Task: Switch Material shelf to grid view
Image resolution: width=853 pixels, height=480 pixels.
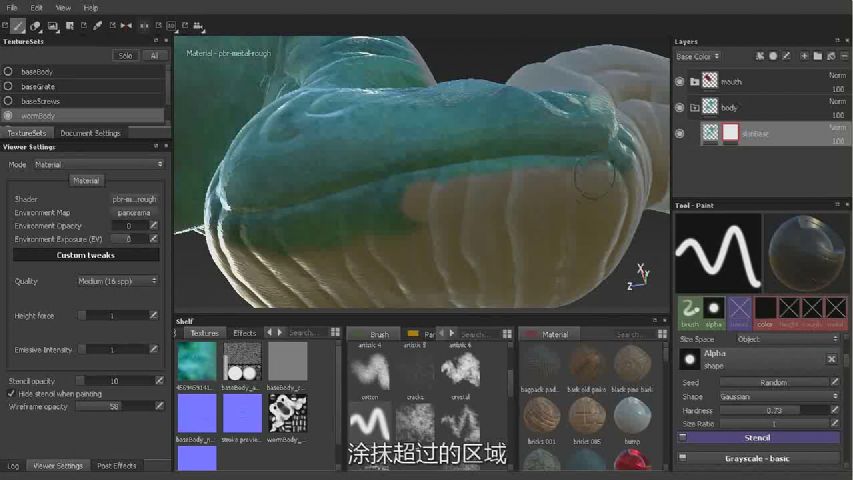Action: [662, 334]
